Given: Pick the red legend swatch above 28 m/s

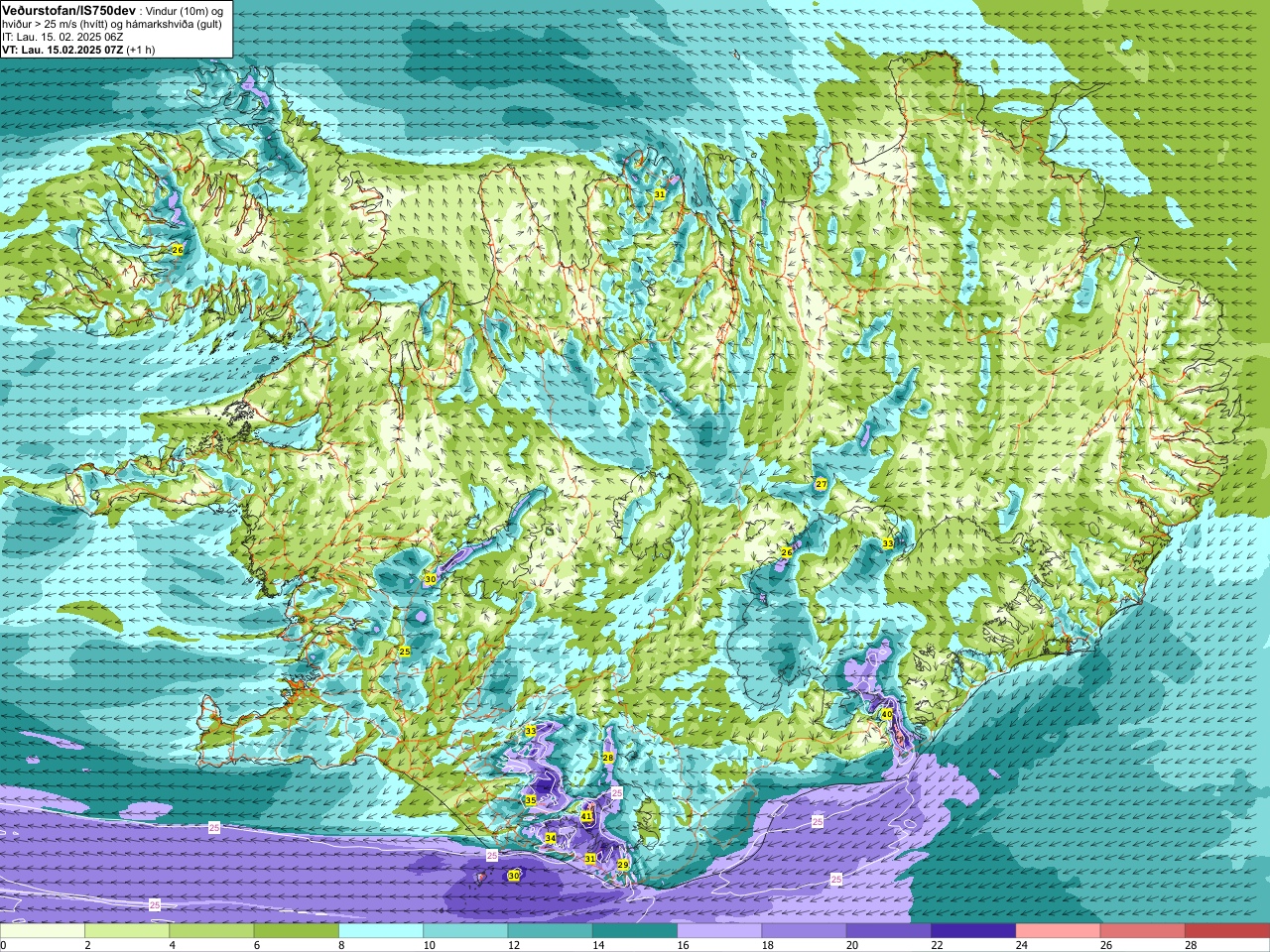Looking at the screenshot, I should tap(1226, 931).
